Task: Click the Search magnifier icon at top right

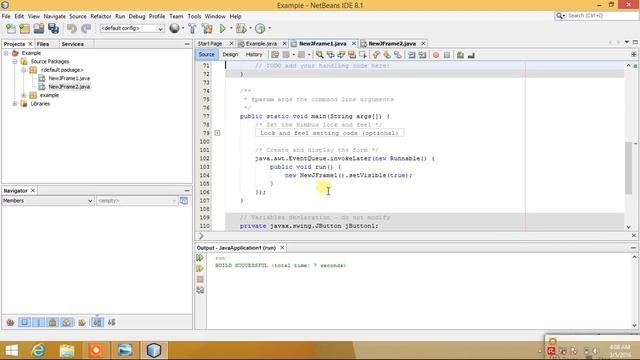Action: pos(559,16)
